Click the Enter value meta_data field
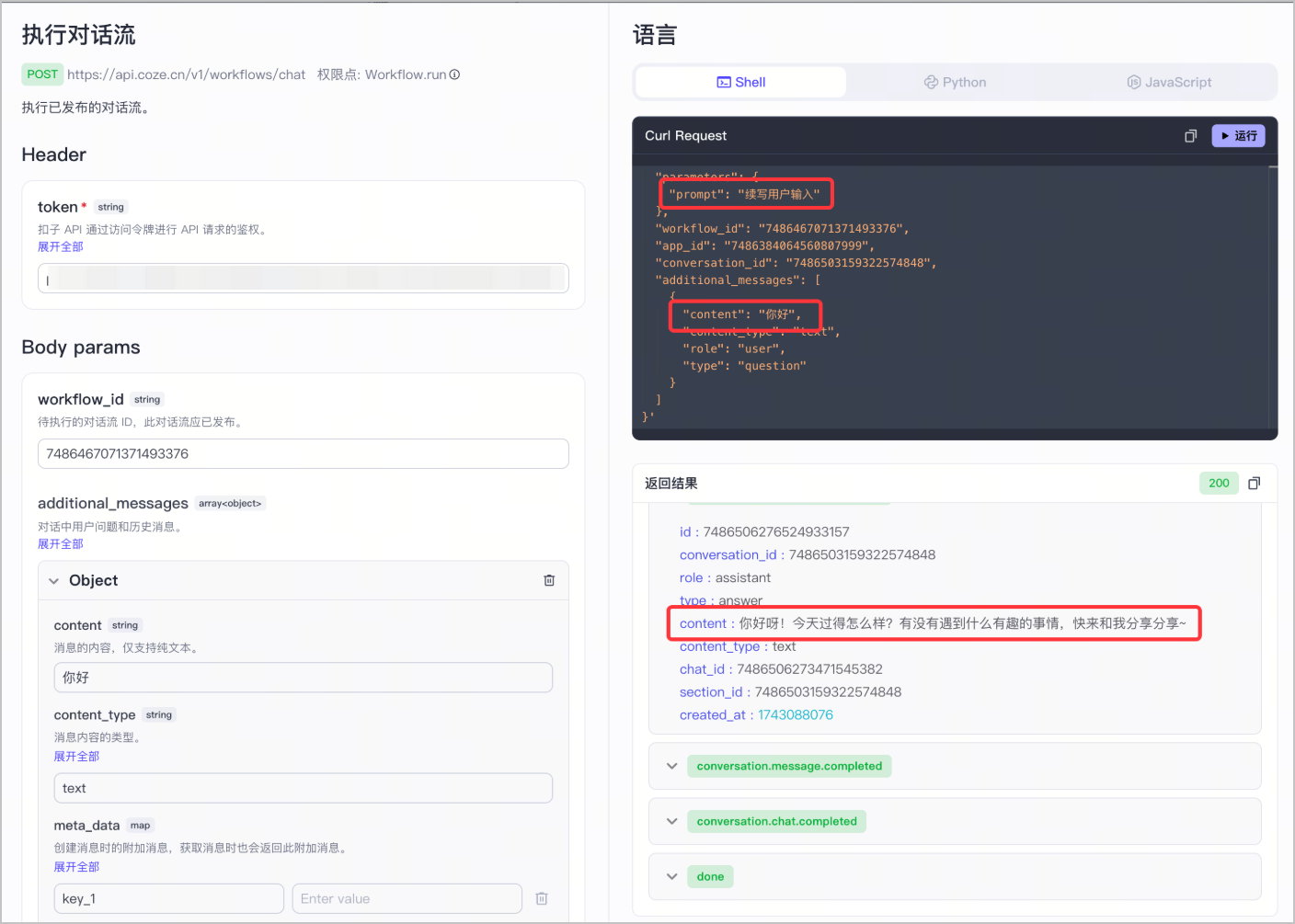Viewport: 1295px width, 924px height. [x=407, y=898]
